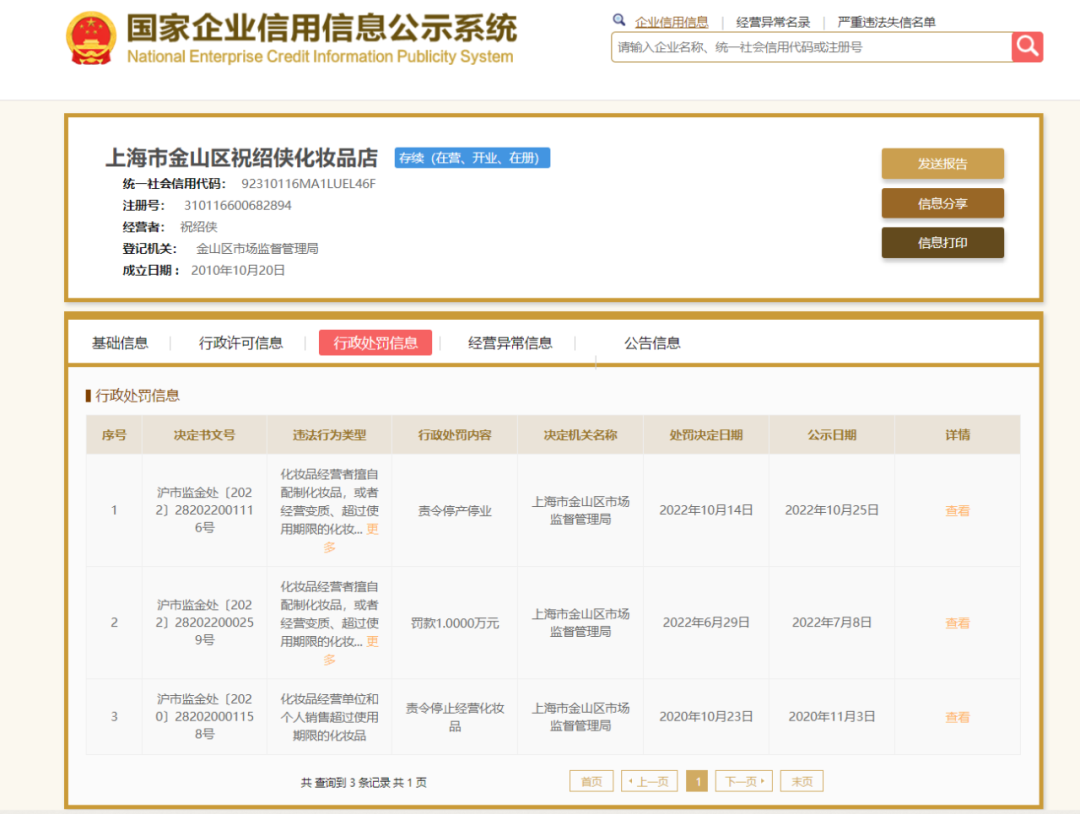Switch to the 行政许可信息 tab
Screen dimensions: 1080x814
pos(240,343)
